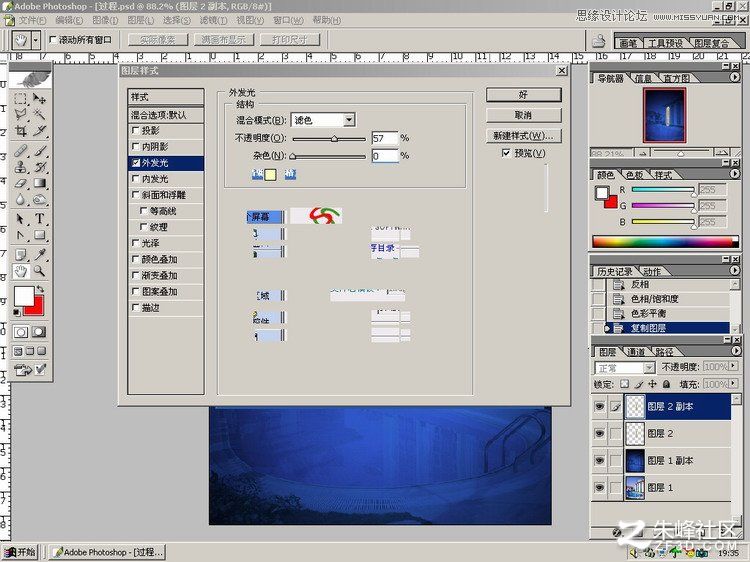Enable the 内发光 inner glow checkbox

pos(135,178)
